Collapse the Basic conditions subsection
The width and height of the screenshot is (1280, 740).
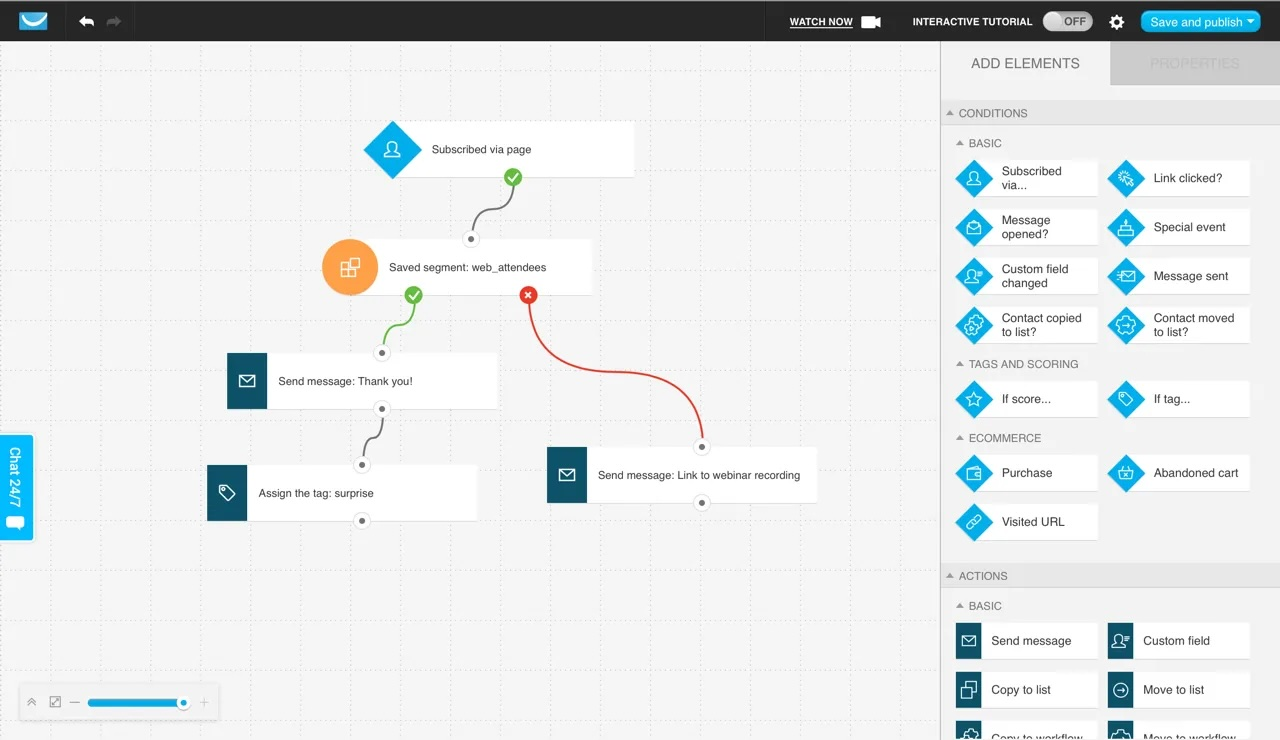click(x=960, y=143)
